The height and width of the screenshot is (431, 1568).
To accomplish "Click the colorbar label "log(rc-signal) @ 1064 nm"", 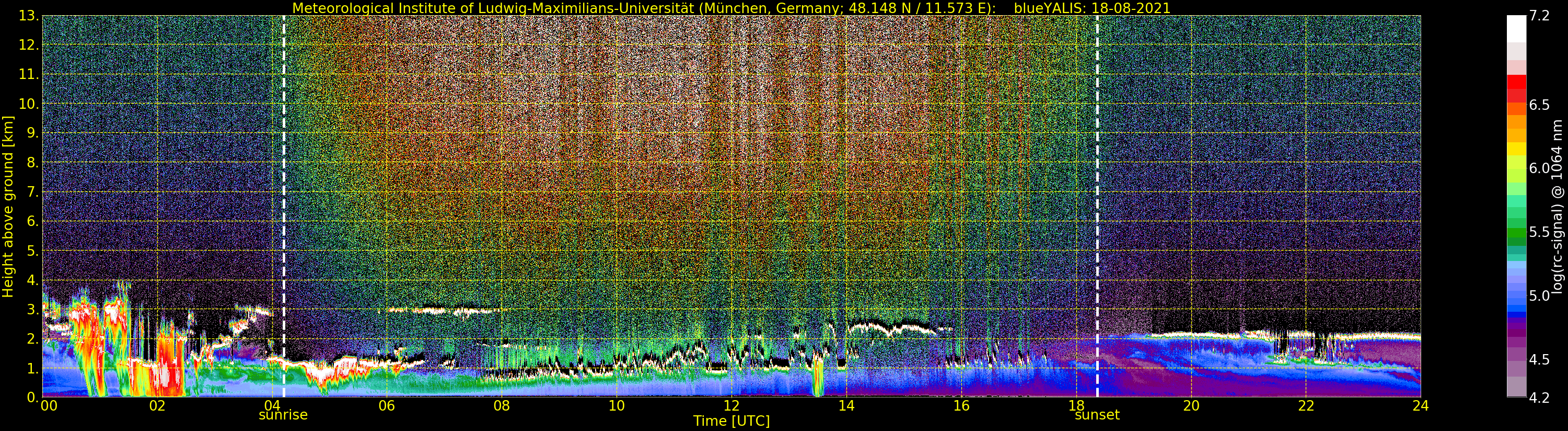I will tap(1557, 206).
